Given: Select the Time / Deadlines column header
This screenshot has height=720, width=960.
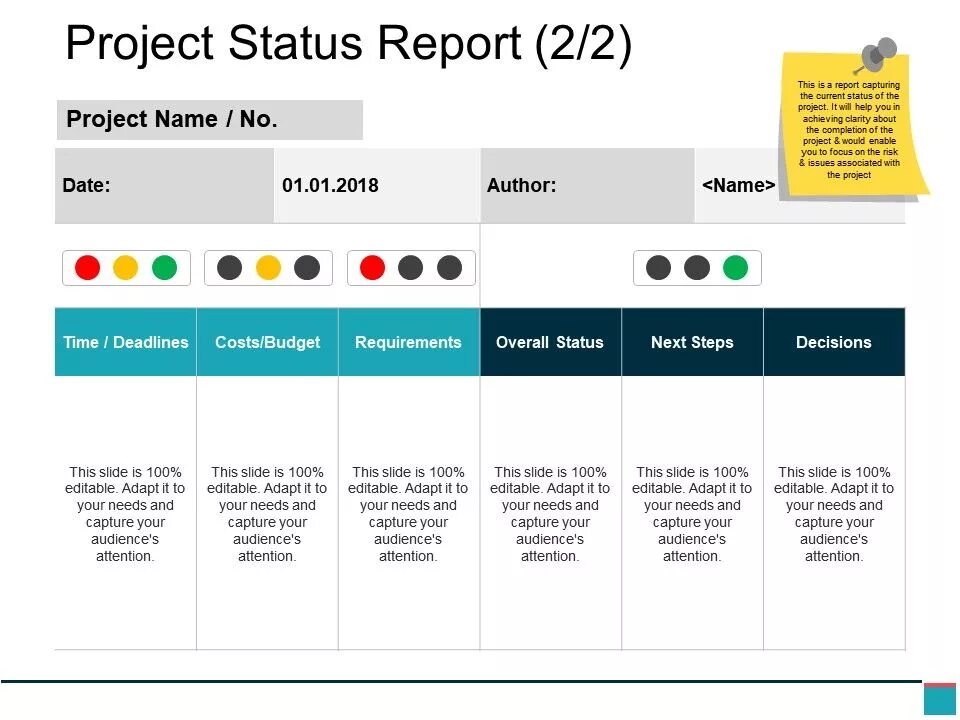Looking at the screenshot, I should (x=126, y=342).
